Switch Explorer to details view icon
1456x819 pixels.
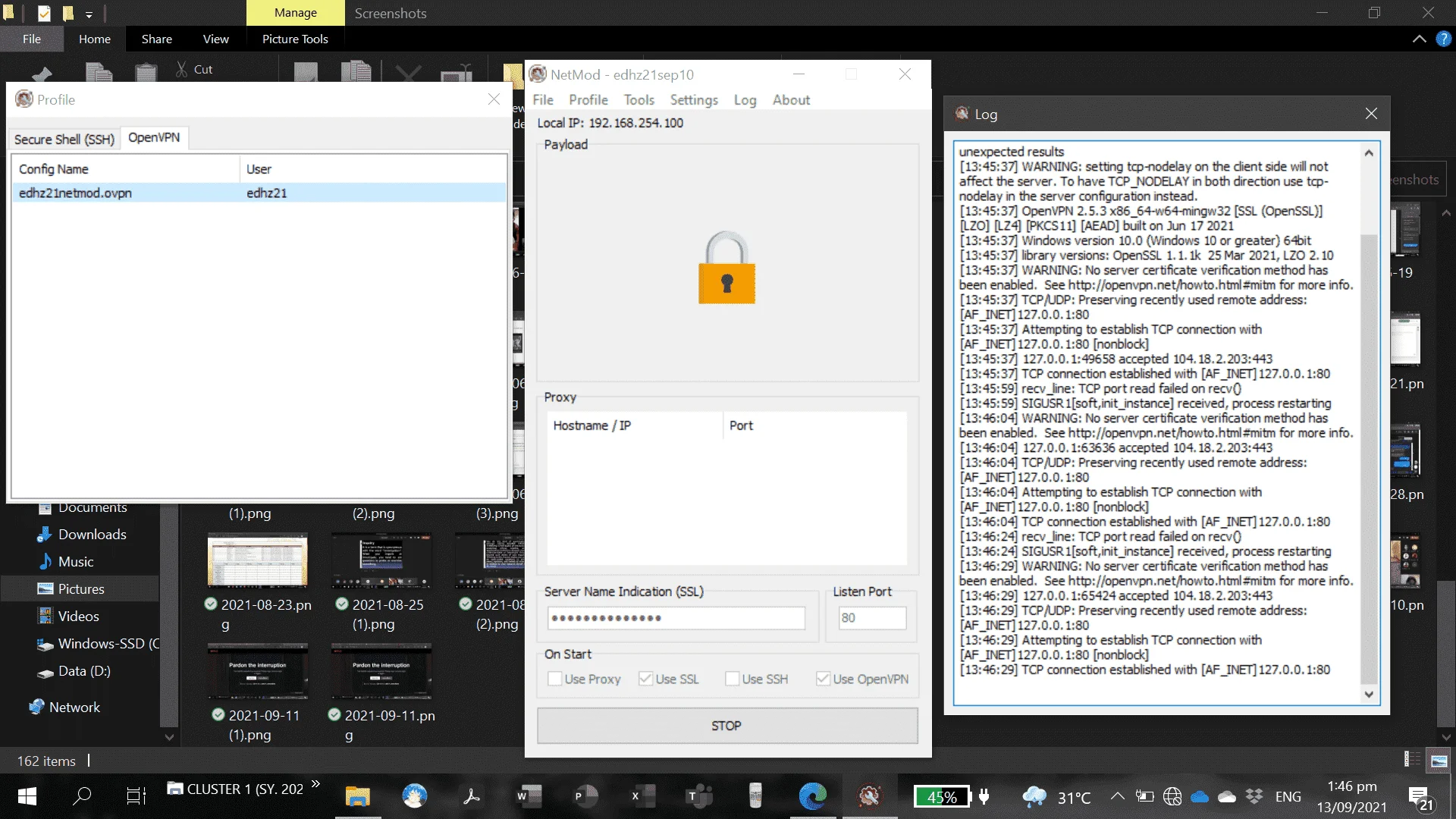[1412, 760]
